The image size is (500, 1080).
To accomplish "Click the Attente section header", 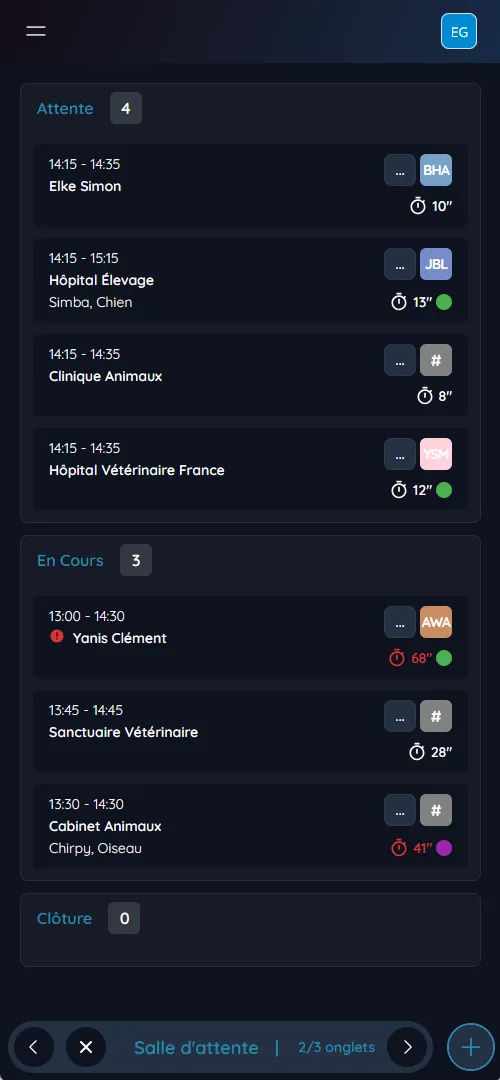I will point(65,108).
